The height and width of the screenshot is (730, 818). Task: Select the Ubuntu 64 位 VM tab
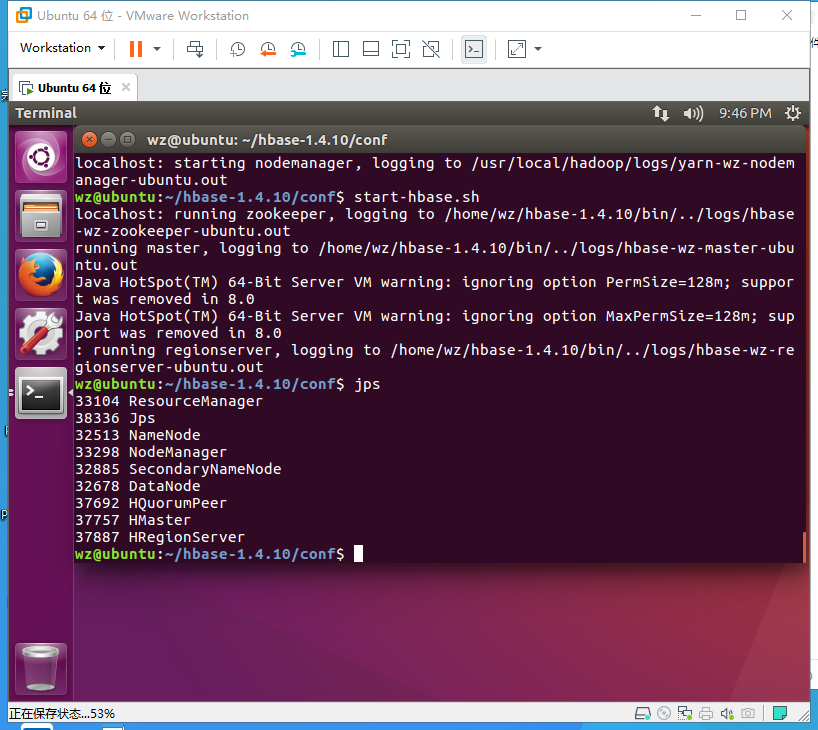point(74,88)
